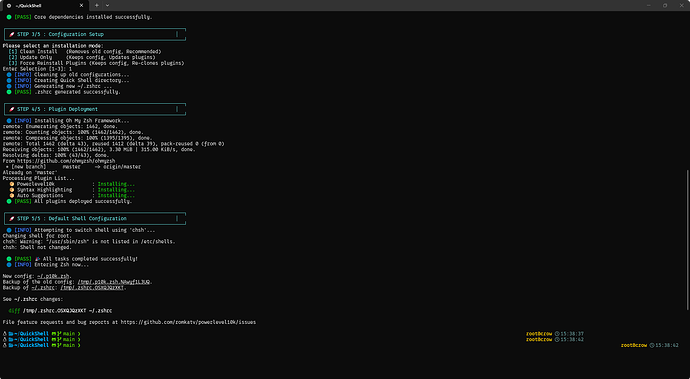This screenshot has height=379, width=690.
Task: Click the 'diff /tmp/.zshrc' command line
Action: (x=60, y=311)
